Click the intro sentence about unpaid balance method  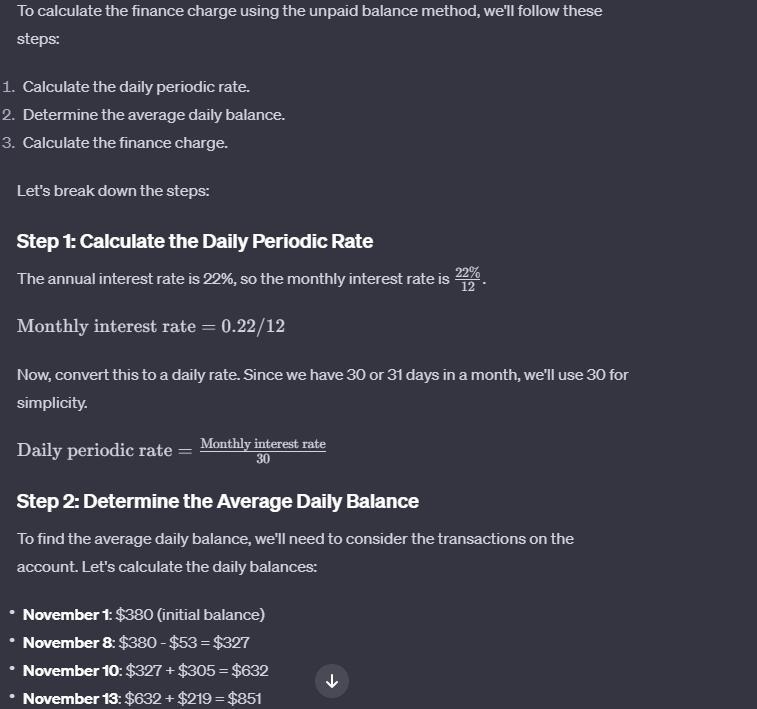[x=309, y=25]
